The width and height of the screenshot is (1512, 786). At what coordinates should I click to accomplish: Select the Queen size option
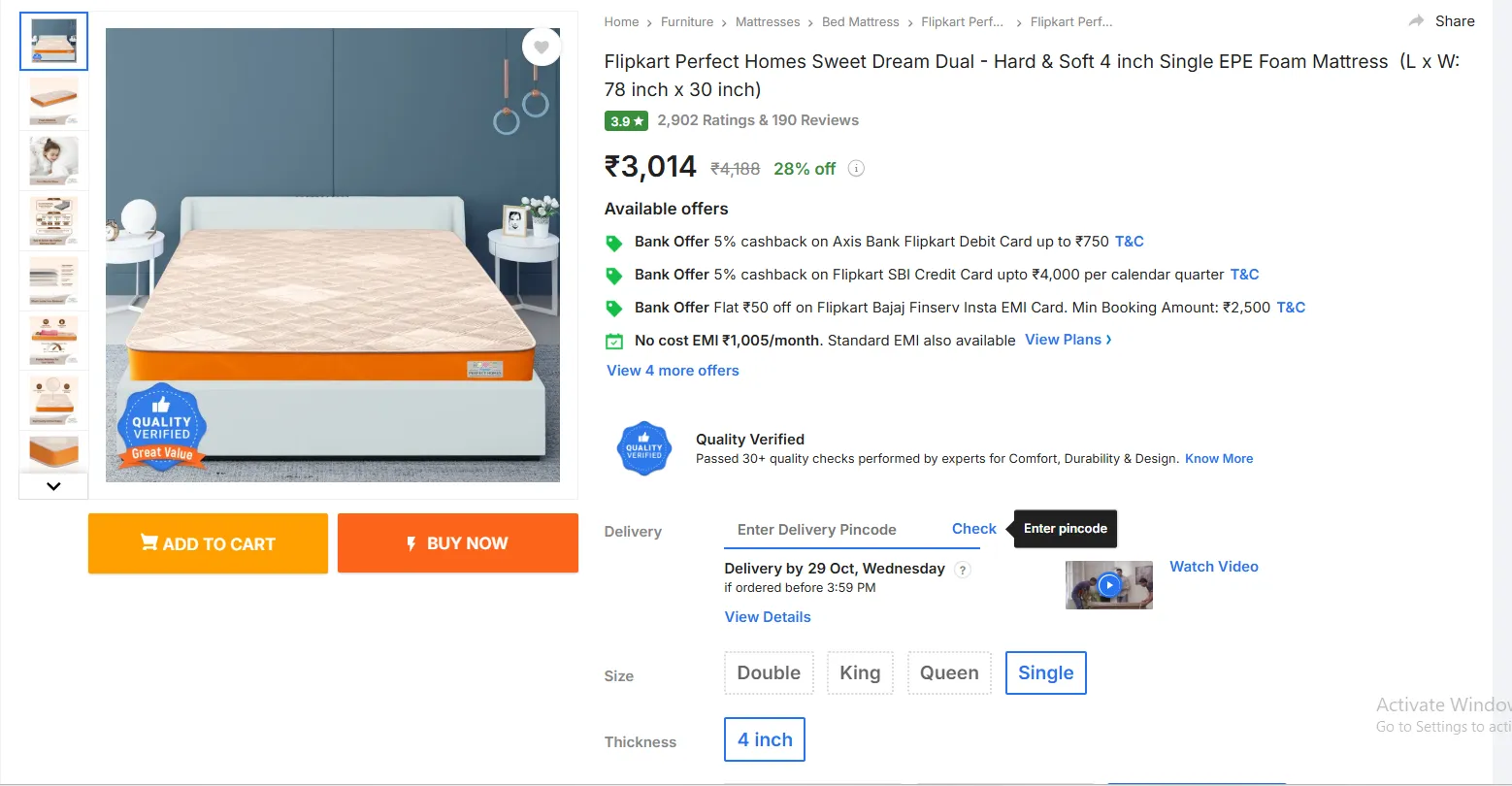pyautogui.click(x=949, y=673)
